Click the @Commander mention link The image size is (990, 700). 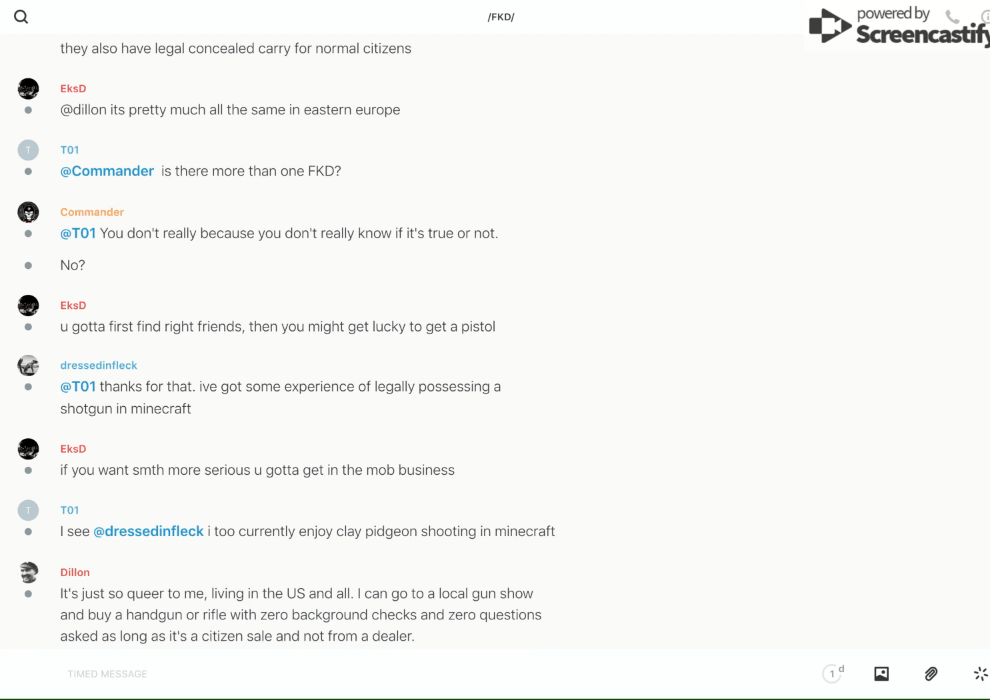[107, 171]
